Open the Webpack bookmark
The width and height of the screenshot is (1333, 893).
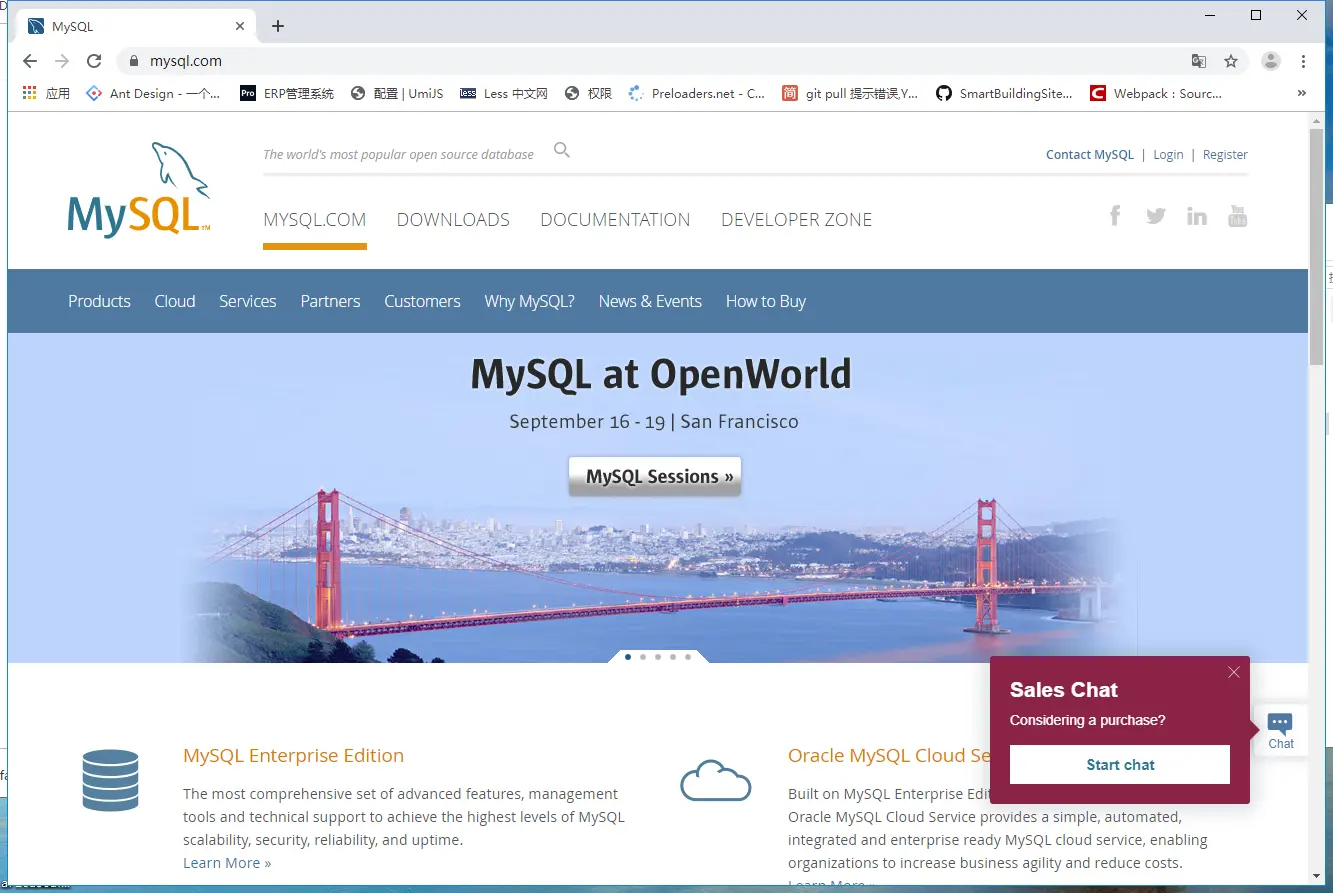point(1156,93)
